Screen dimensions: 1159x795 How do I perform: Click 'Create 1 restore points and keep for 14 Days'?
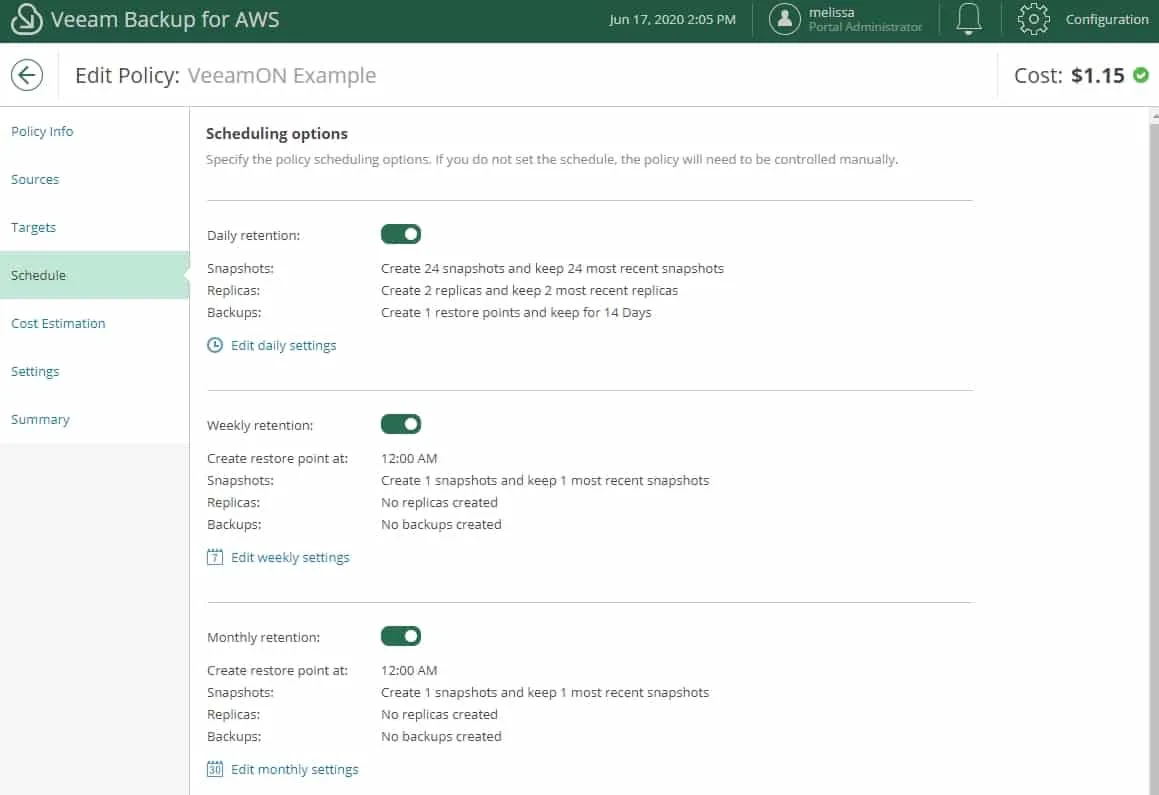[516, 313]
